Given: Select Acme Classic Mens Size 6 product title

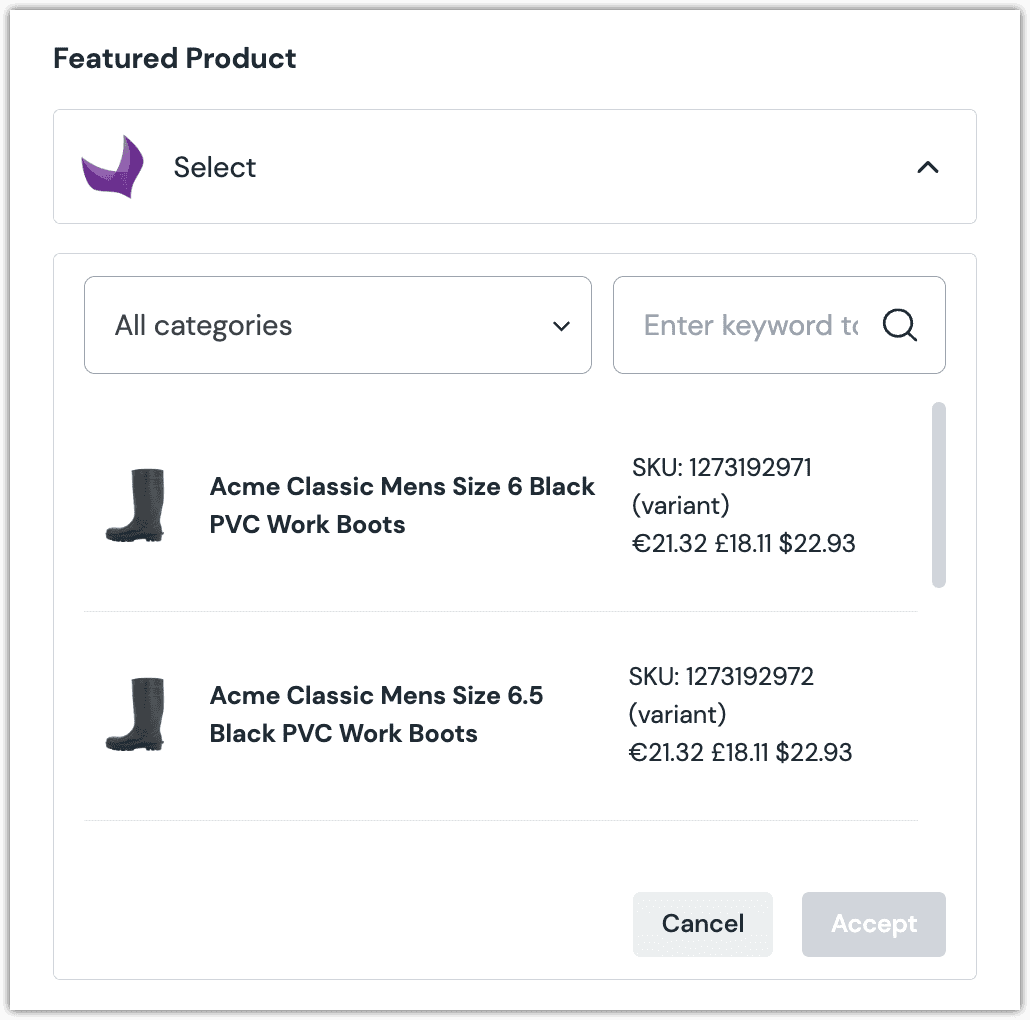Looking at the screenshot, I should click(402, 505).
